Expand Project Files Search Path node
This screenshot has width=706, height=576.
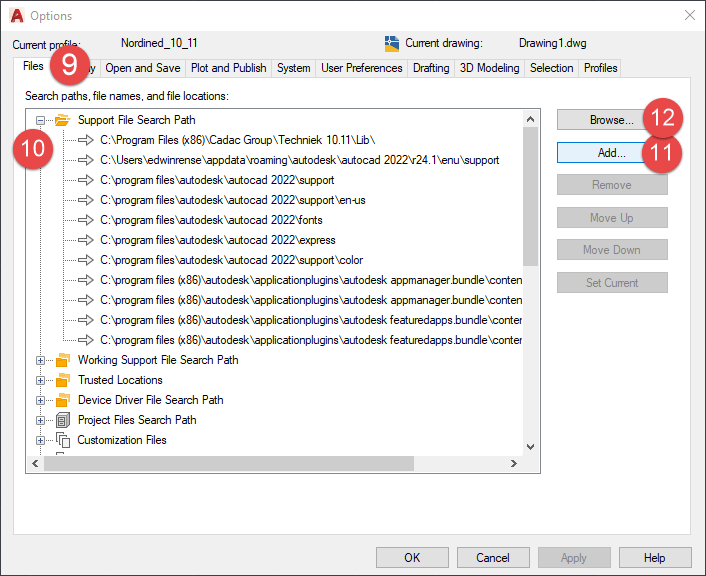tap(41, 420)
